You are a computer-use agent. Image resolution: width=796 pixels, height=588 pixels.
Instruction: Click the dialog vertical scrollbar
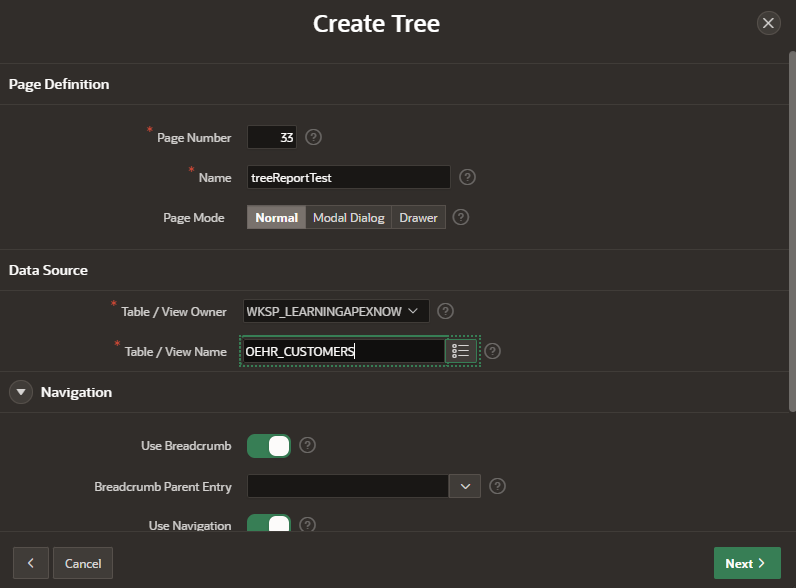click(x=792, y=231)
